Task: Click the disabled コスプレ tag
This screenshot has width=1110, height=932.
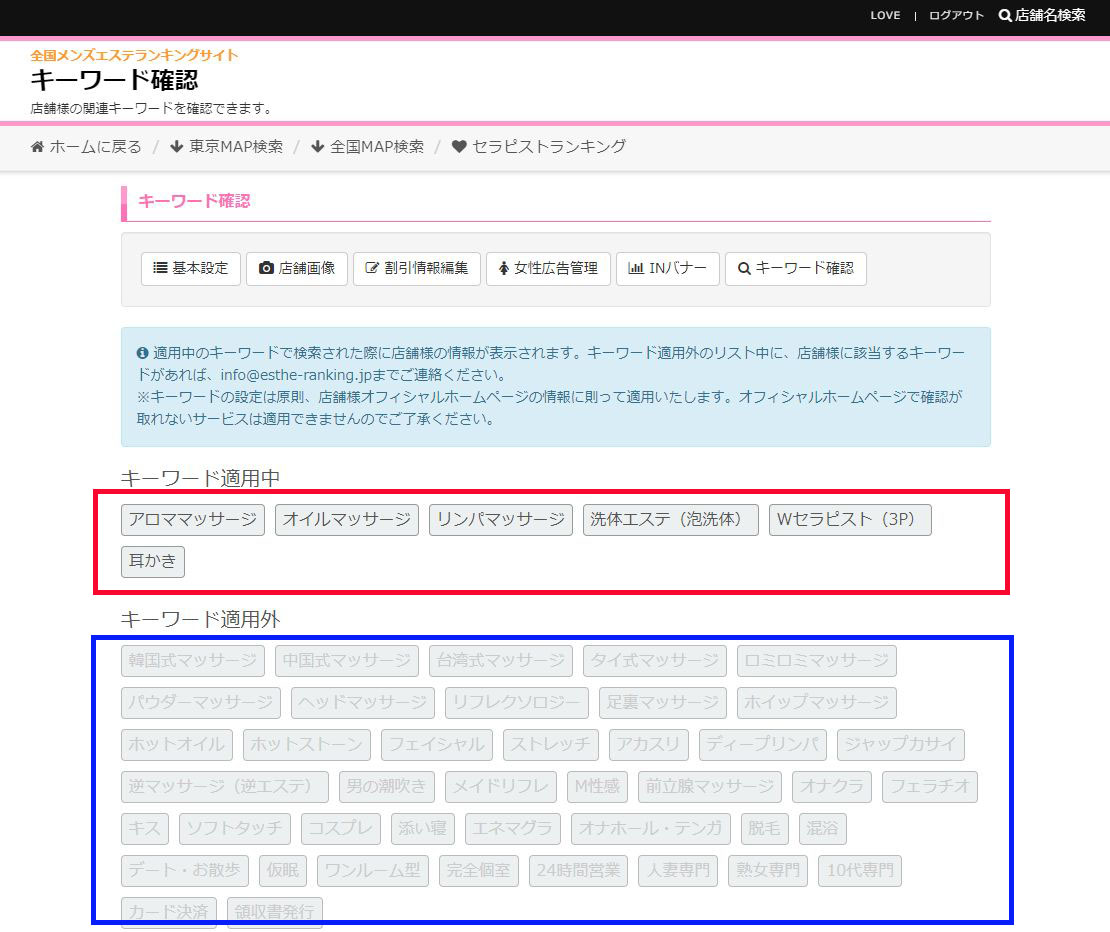Action: (x=341, y=829)
